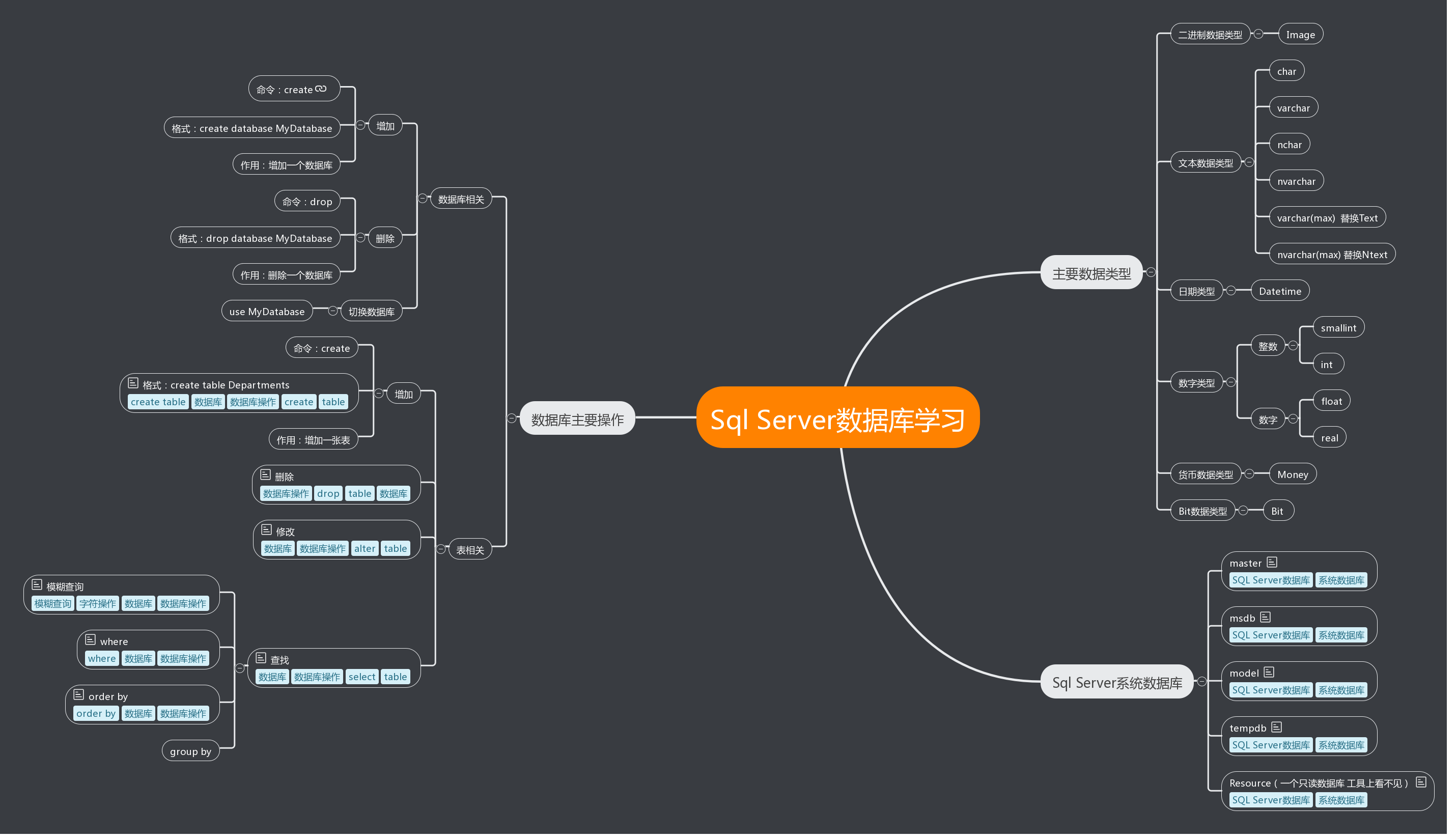Collapse the 主要数据类型 branch
This screenshot has height=839, width=1456.
coord(1151,272)
